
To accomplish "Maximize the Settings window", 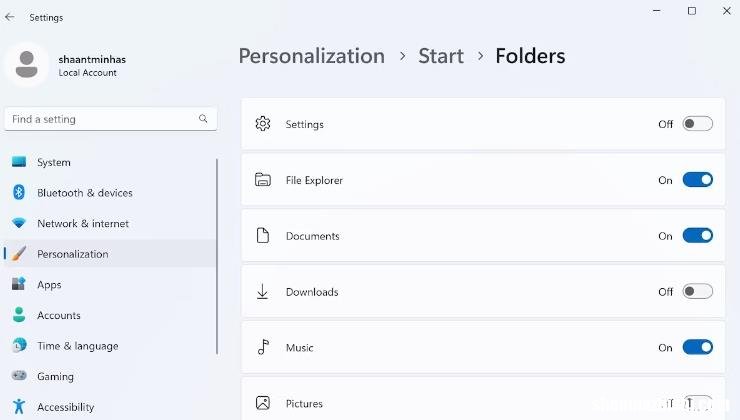I will [691, 10].
